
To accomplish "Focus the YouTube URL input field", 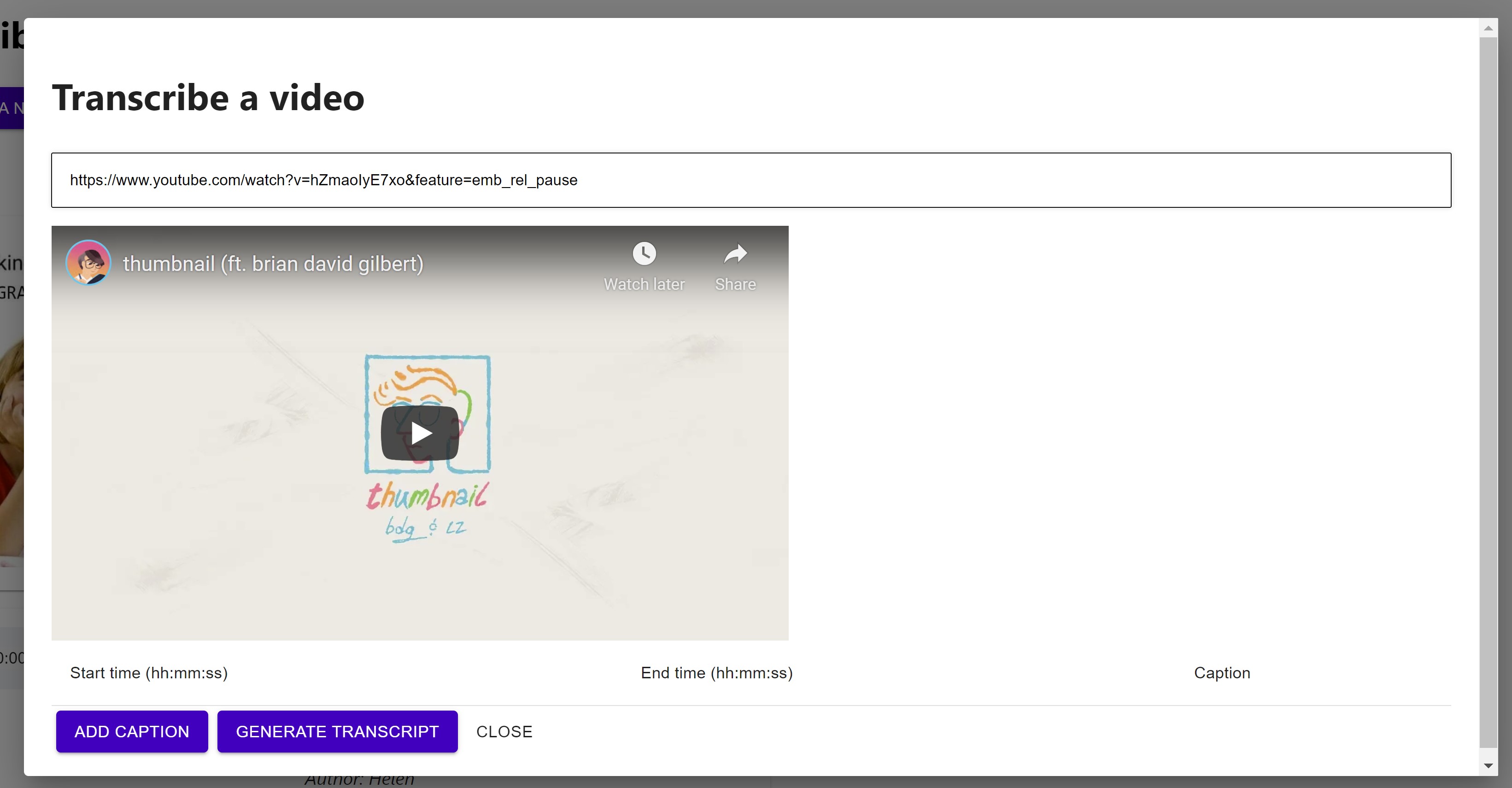I will (751, 180).
